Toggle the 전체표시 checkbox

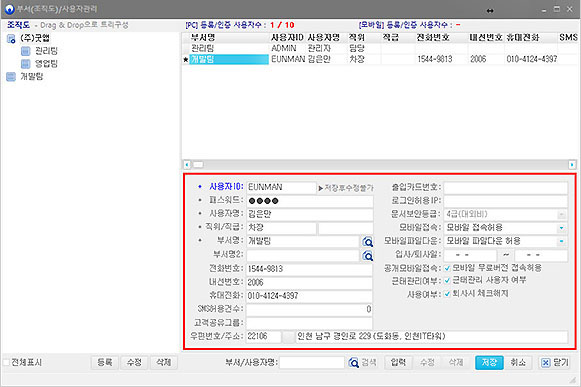click(x=6, y=362)
